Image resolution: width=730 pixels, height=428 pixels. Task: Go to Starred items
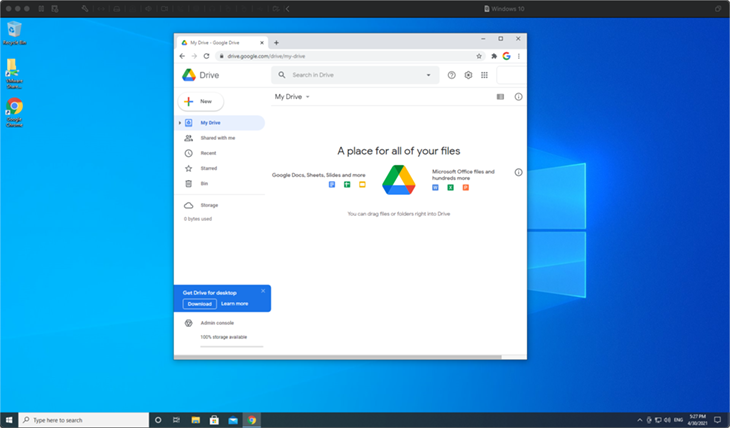[208, 168]
